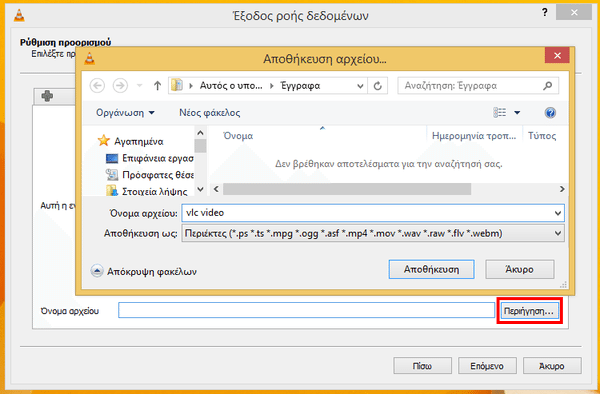Click navigation pane scroll up arrow
Image resolution: width=600 pixels, height=394 pixels.
click(200, 133)
